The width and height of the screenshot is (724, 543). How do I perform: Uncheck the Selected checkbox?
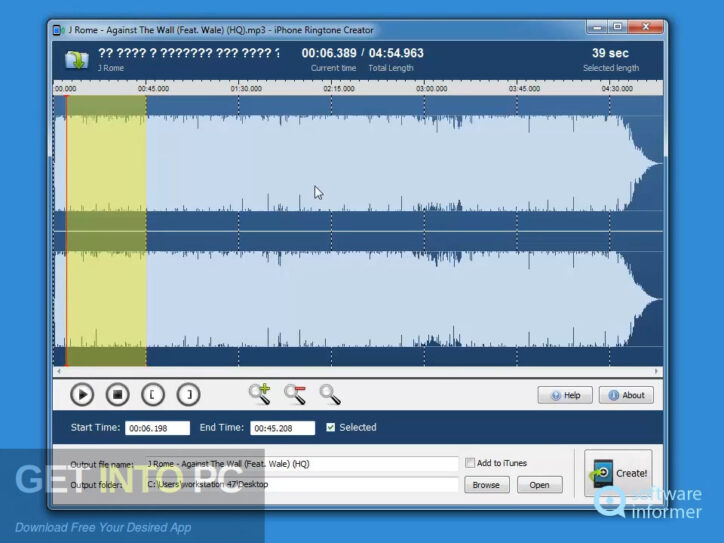[331, 428]
